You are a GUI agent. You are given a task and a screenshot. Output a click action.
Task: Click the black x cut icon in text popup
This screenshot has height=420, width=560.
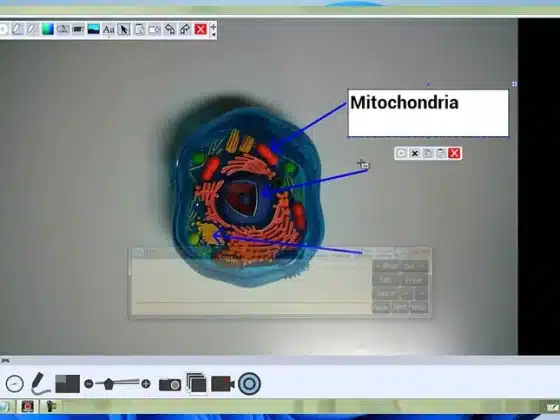(x=415, y=153)
